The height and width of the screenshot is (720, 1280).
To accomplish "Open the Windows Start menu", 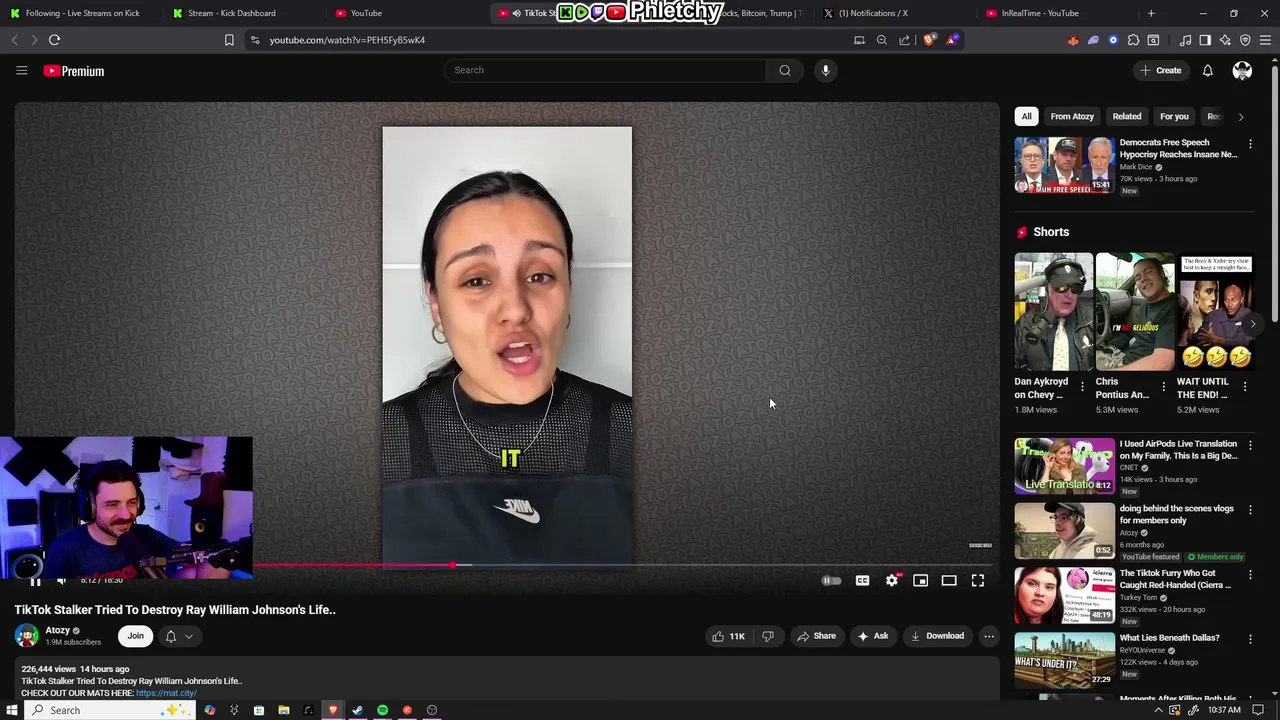I will [x=12, y=710].
